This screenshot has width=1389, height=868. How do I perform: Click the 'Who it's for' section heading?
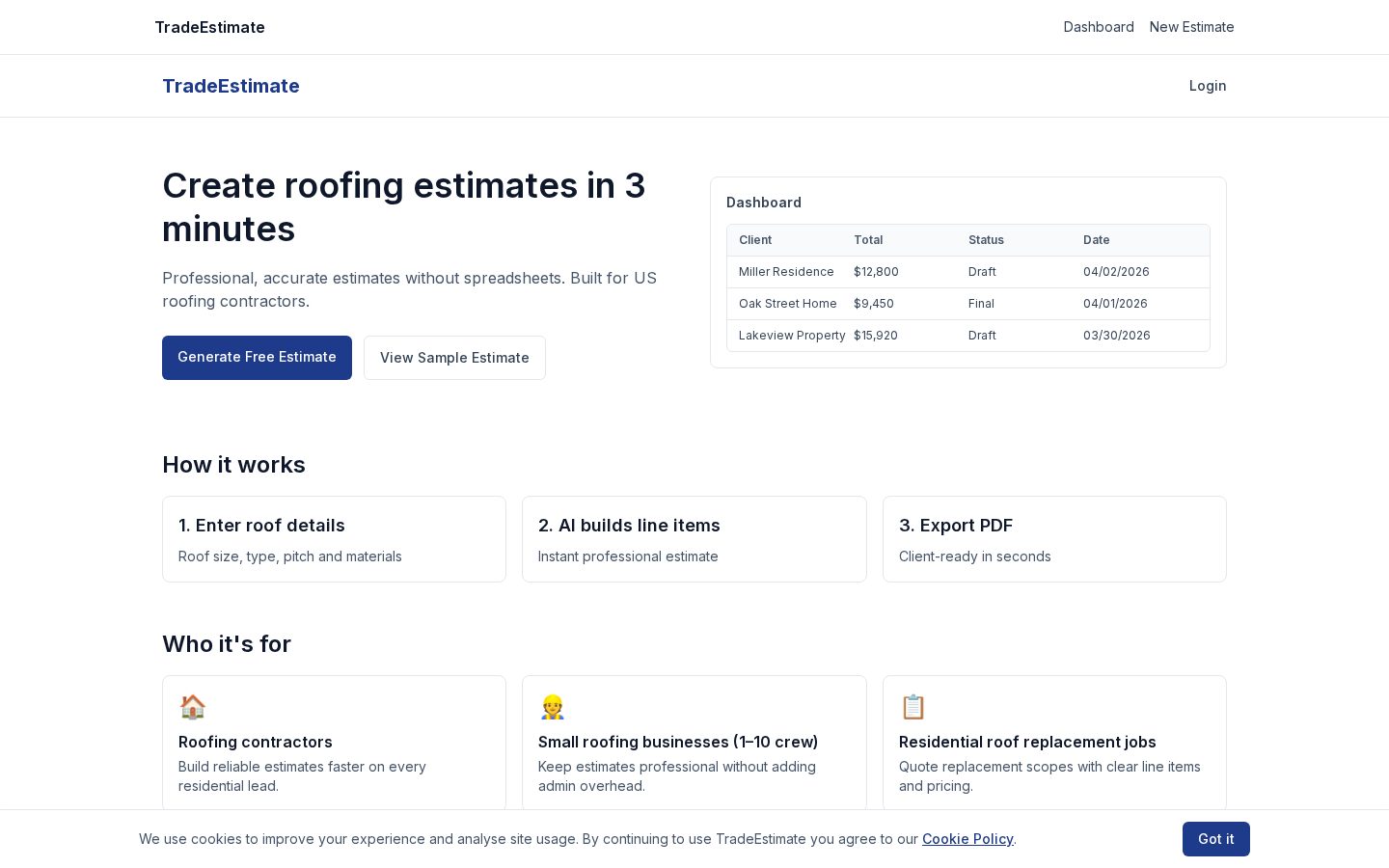click(x=227, y=644)
